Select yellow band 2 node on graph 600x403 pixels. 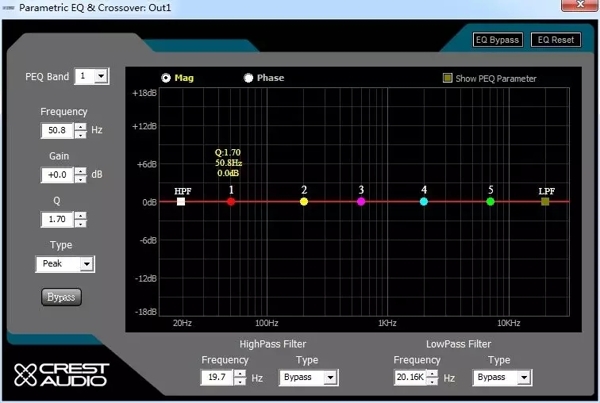304,202
